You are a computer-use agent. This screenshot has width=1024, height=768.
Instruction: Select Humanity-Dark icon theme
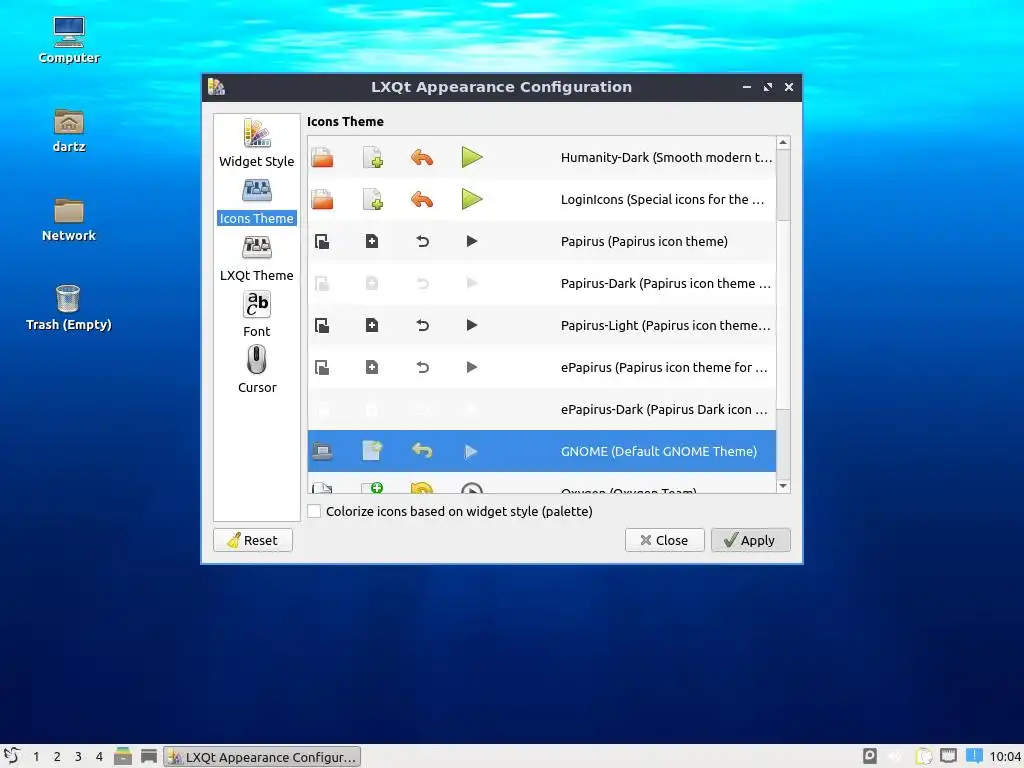541,157
